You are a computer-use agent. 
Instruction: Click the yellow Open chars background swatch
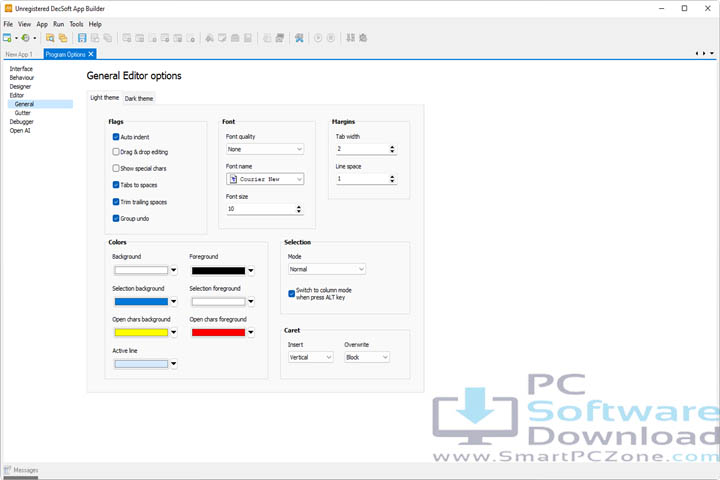[141, 332]
